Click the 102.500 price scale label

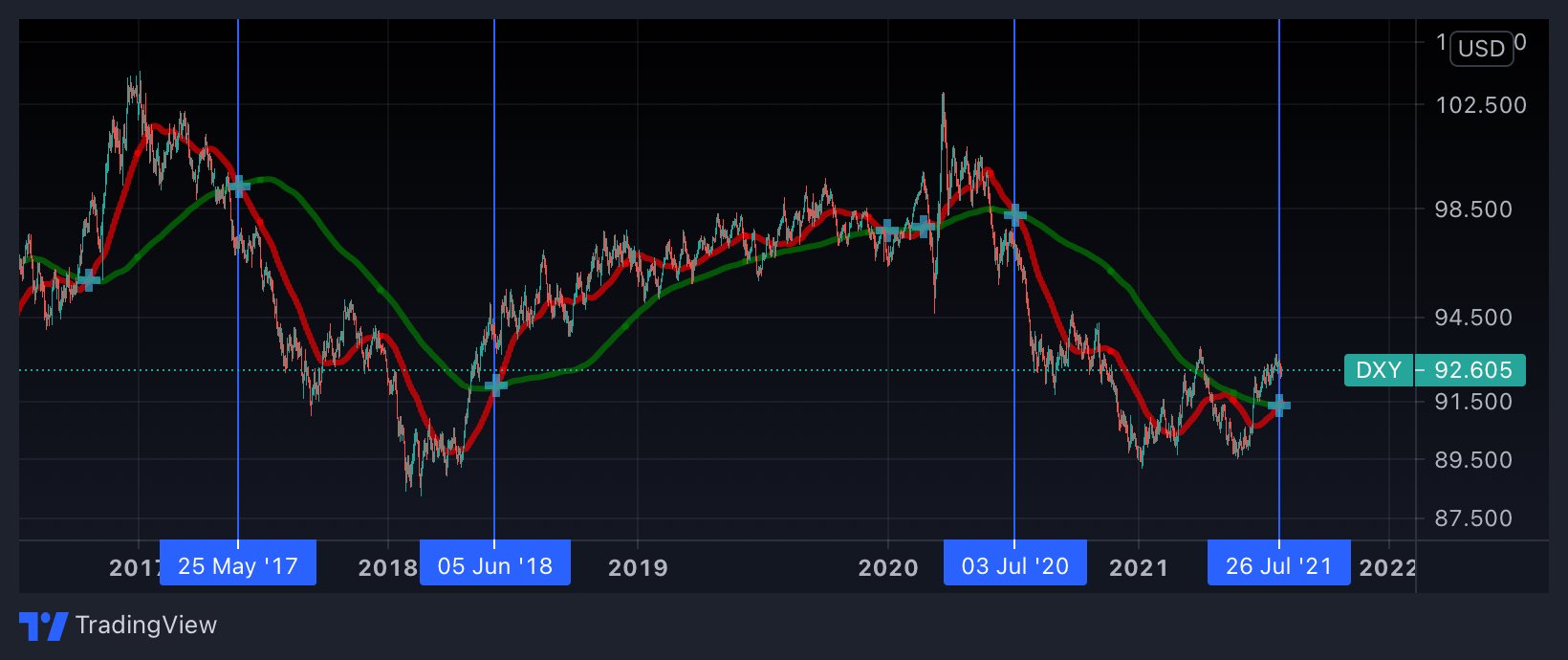click(x=1481, y=105)
